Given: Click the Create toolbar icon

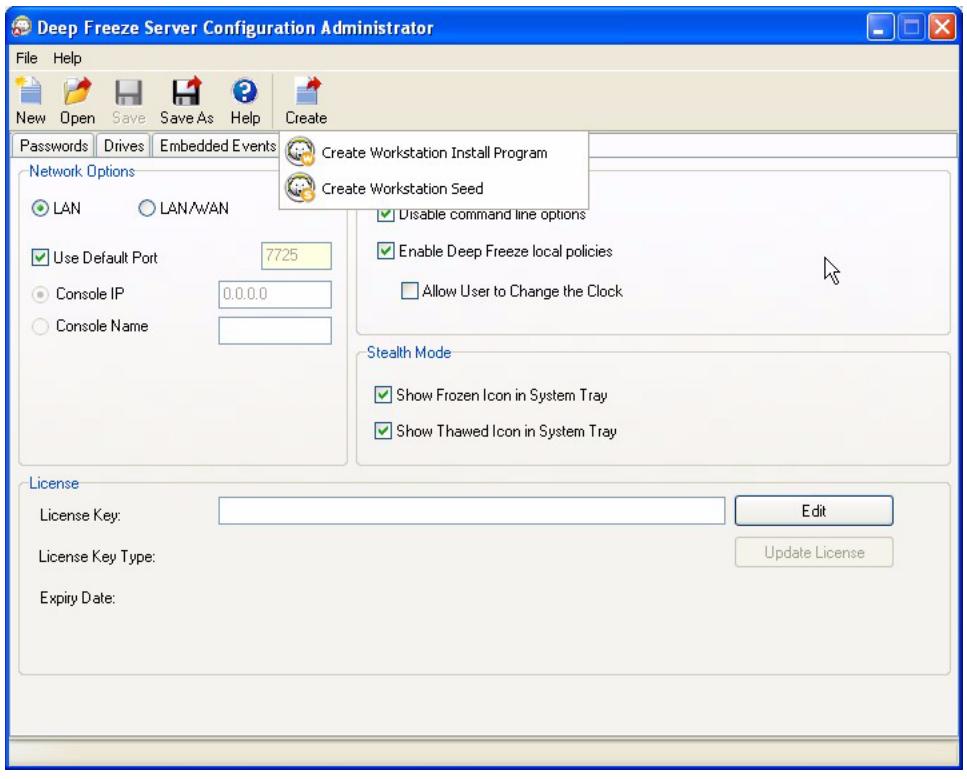Looking at the screenshot, I should 307,91.
